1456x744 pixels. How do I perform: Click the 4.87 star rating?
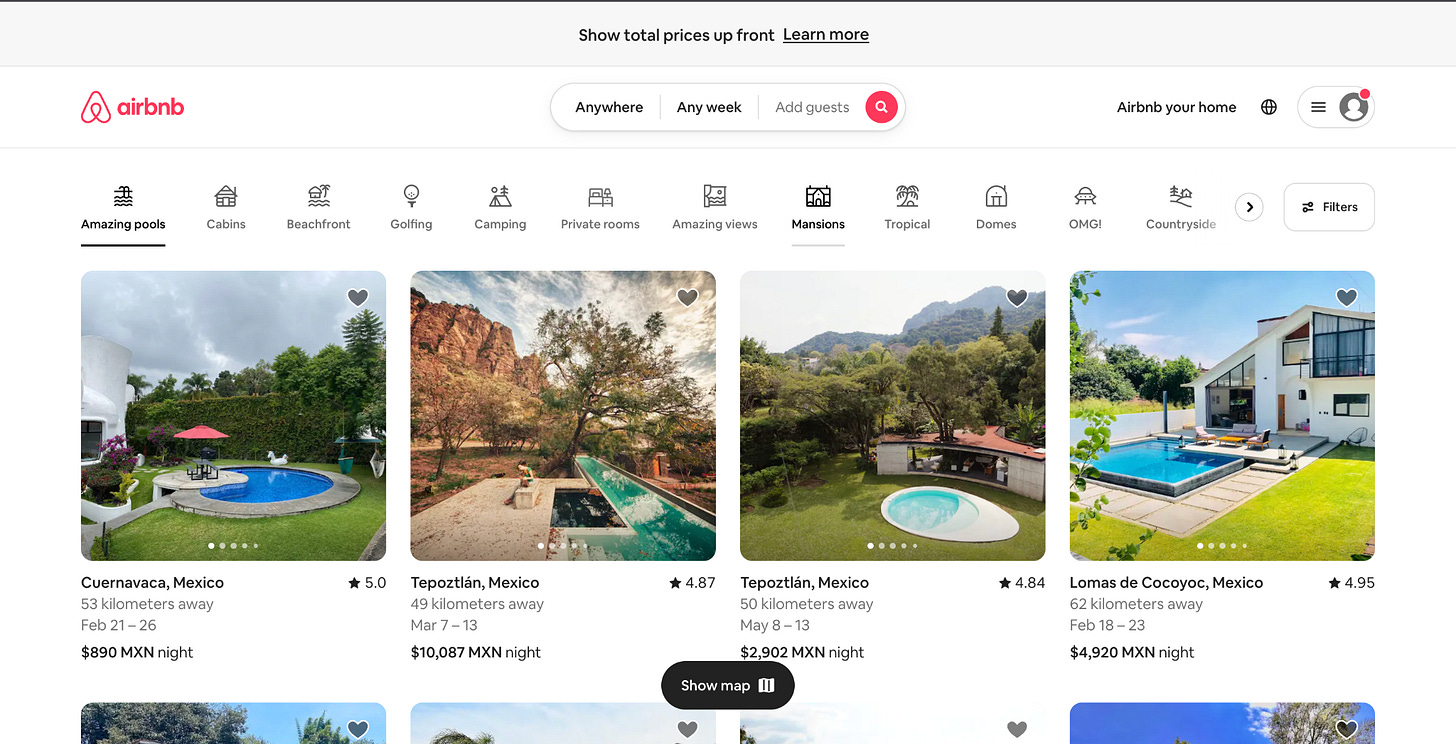point(692,583)
